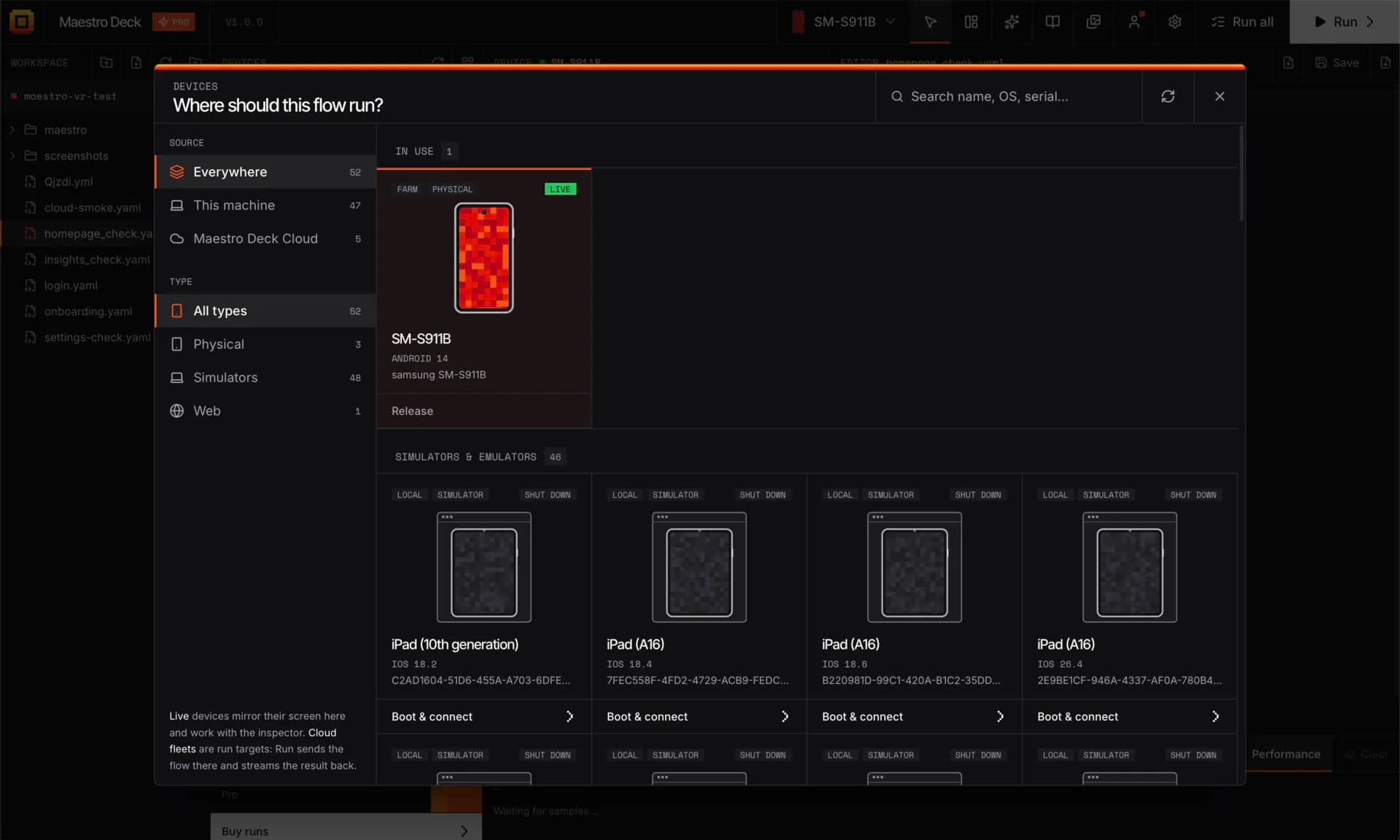Boot & connect iPad (A16) iOS 18.6
This screenshot has height=840, width=1400.
point(914,717)
